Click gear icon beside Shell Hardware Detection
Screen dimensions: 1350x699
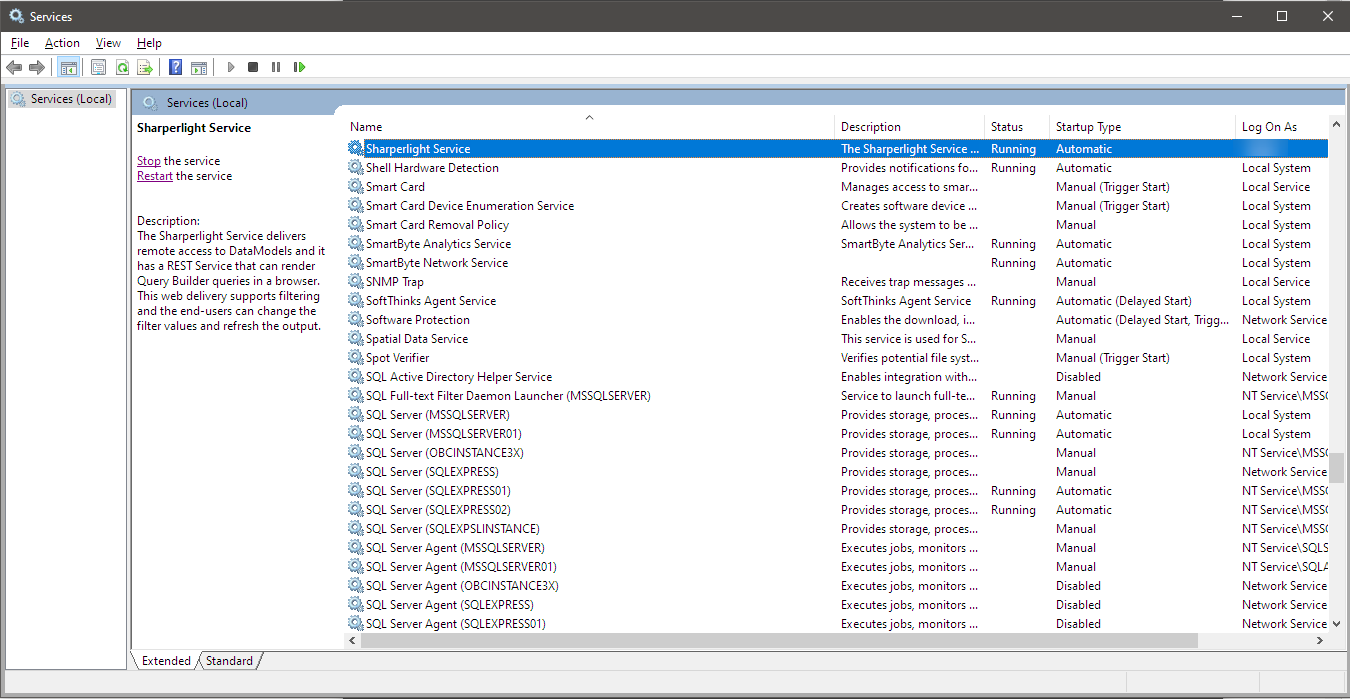[355, 167]
